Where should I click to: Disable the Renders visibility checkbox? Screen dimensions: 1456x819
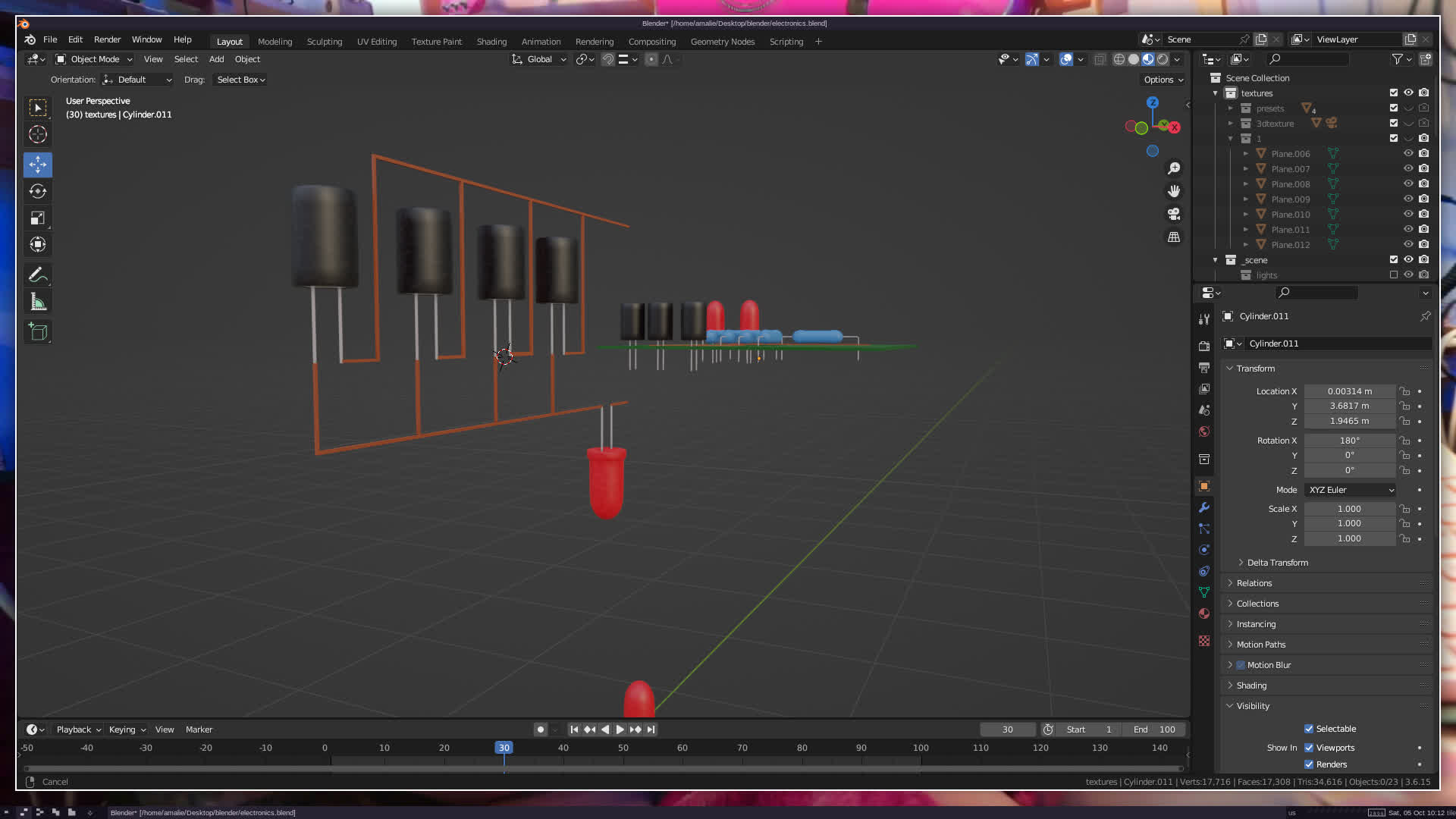point(1309,764)
